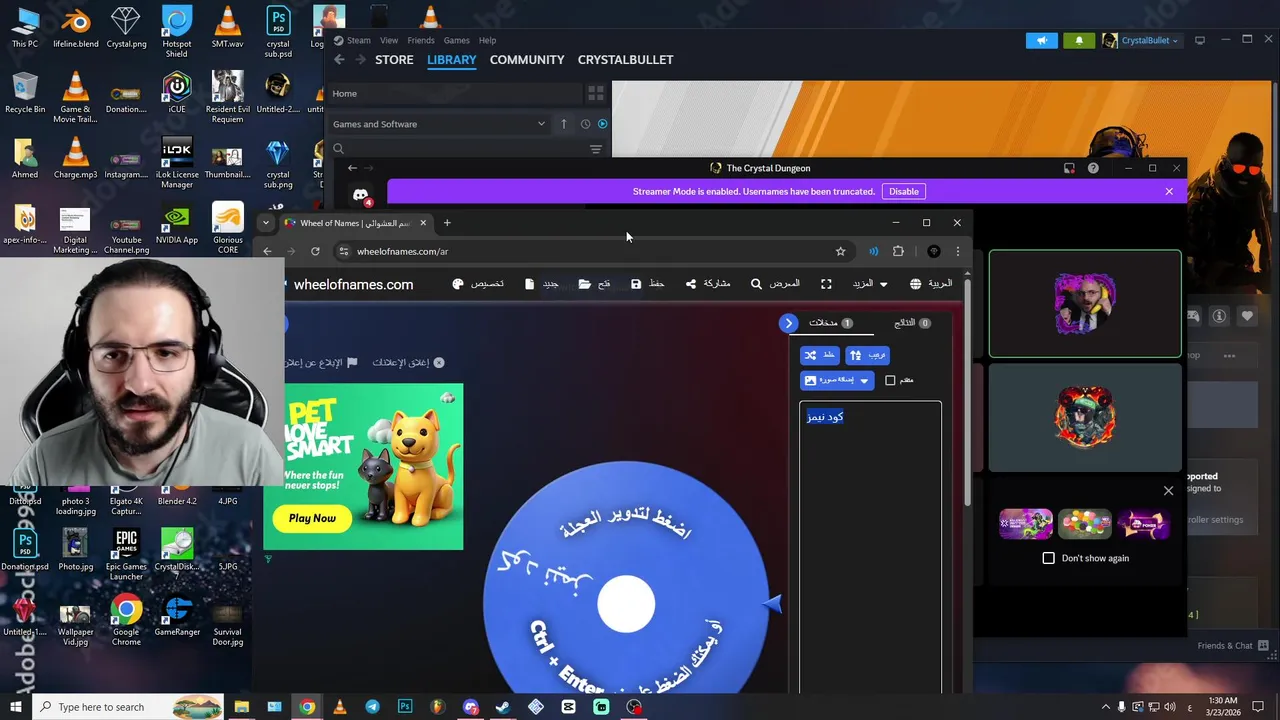This screenshot has width=1280, height=720.
Task: Open the Chrome profile avatar icon
Action: [x=934, y=251]
